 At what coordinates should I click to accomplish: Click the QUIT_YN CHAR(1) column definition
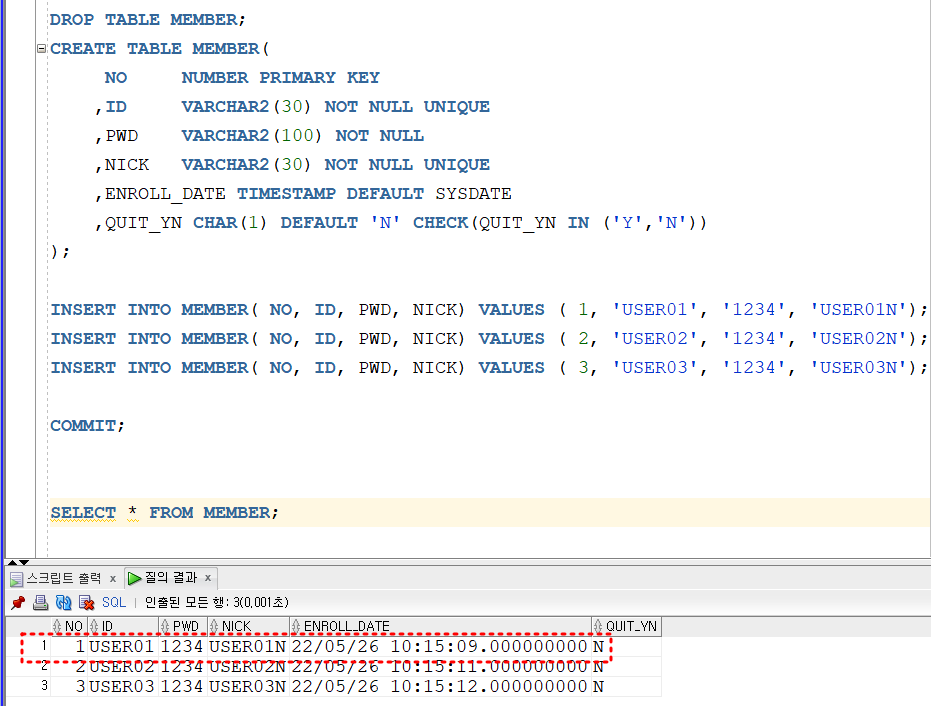click(401, 223)
